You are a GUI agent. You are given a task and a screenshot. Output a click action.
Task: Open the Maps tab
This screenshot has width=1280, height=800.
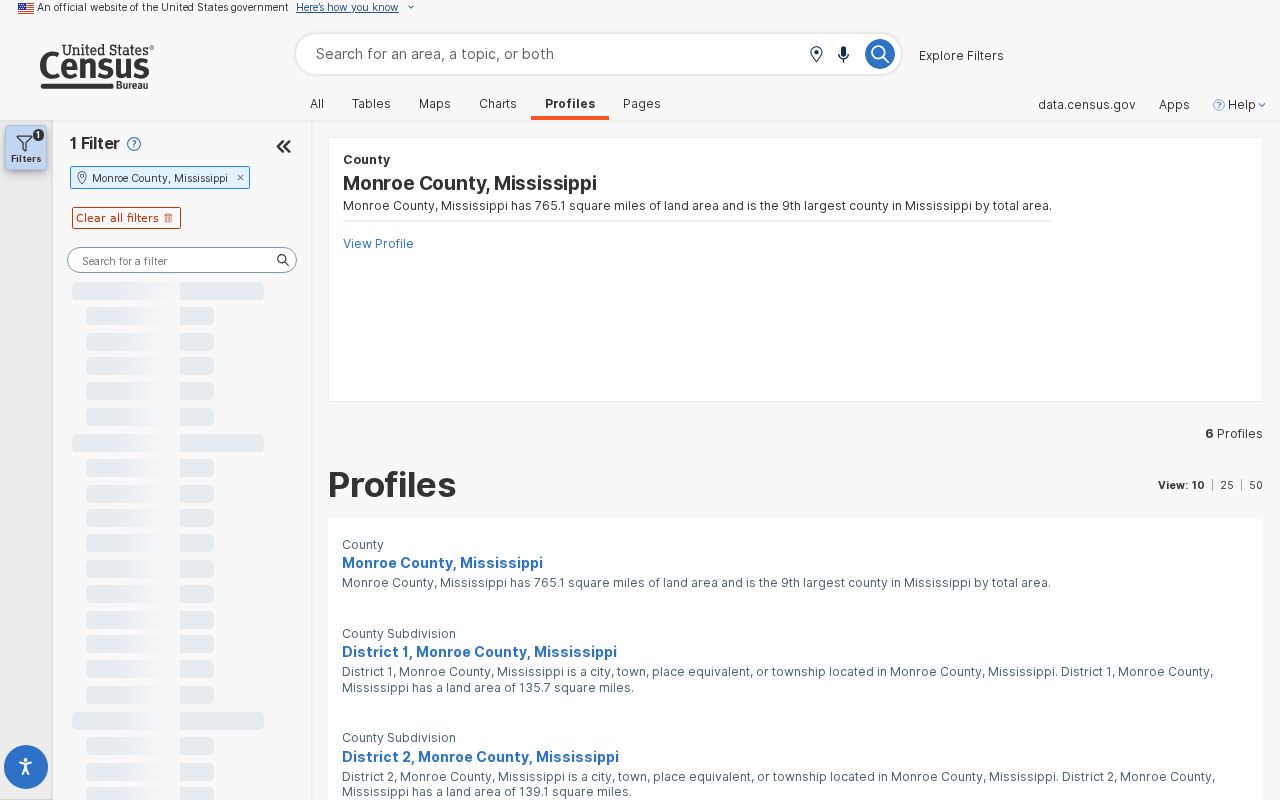[x=435, y=104]
